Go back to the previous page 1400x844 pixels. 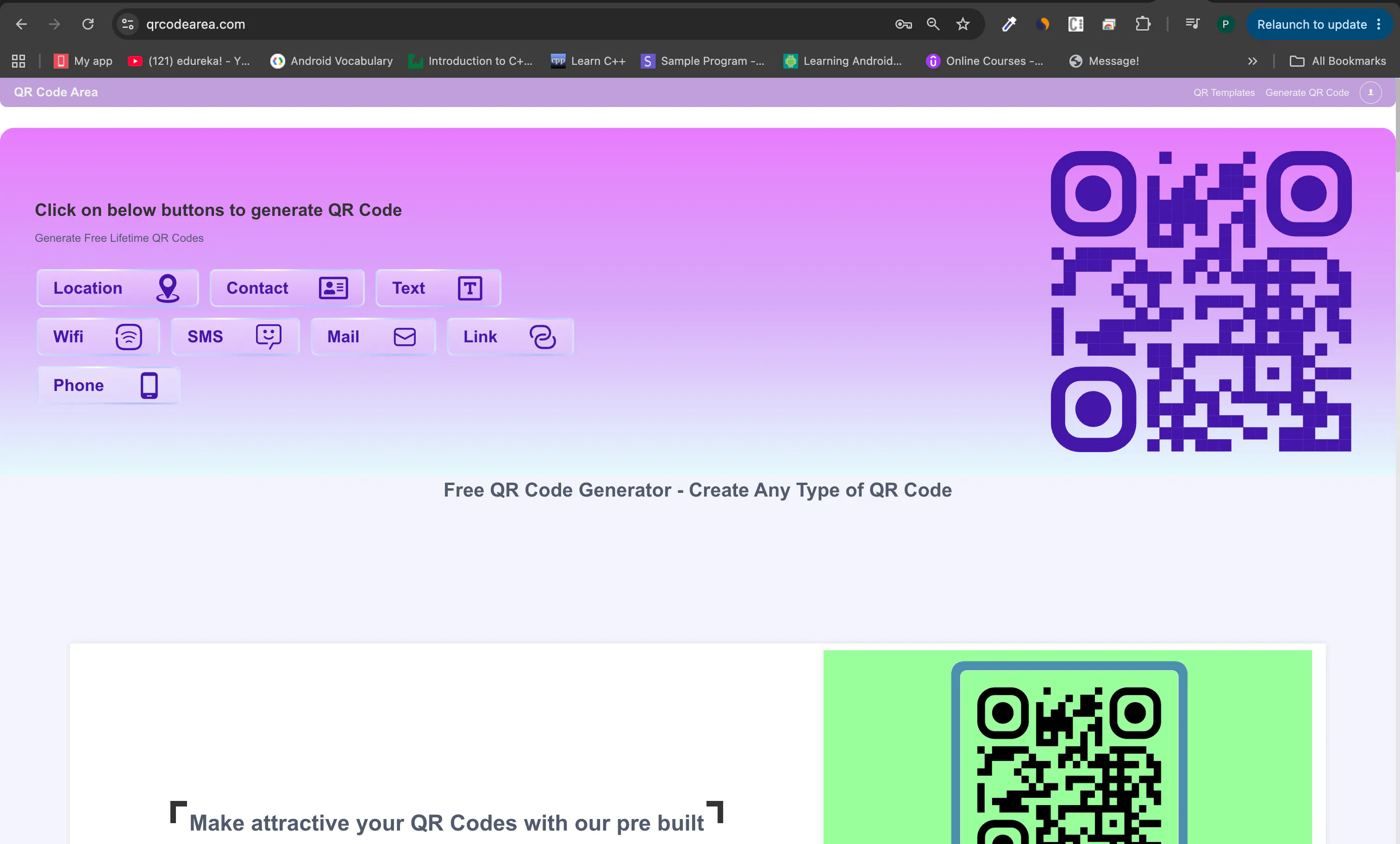click(x=22, y=24)
